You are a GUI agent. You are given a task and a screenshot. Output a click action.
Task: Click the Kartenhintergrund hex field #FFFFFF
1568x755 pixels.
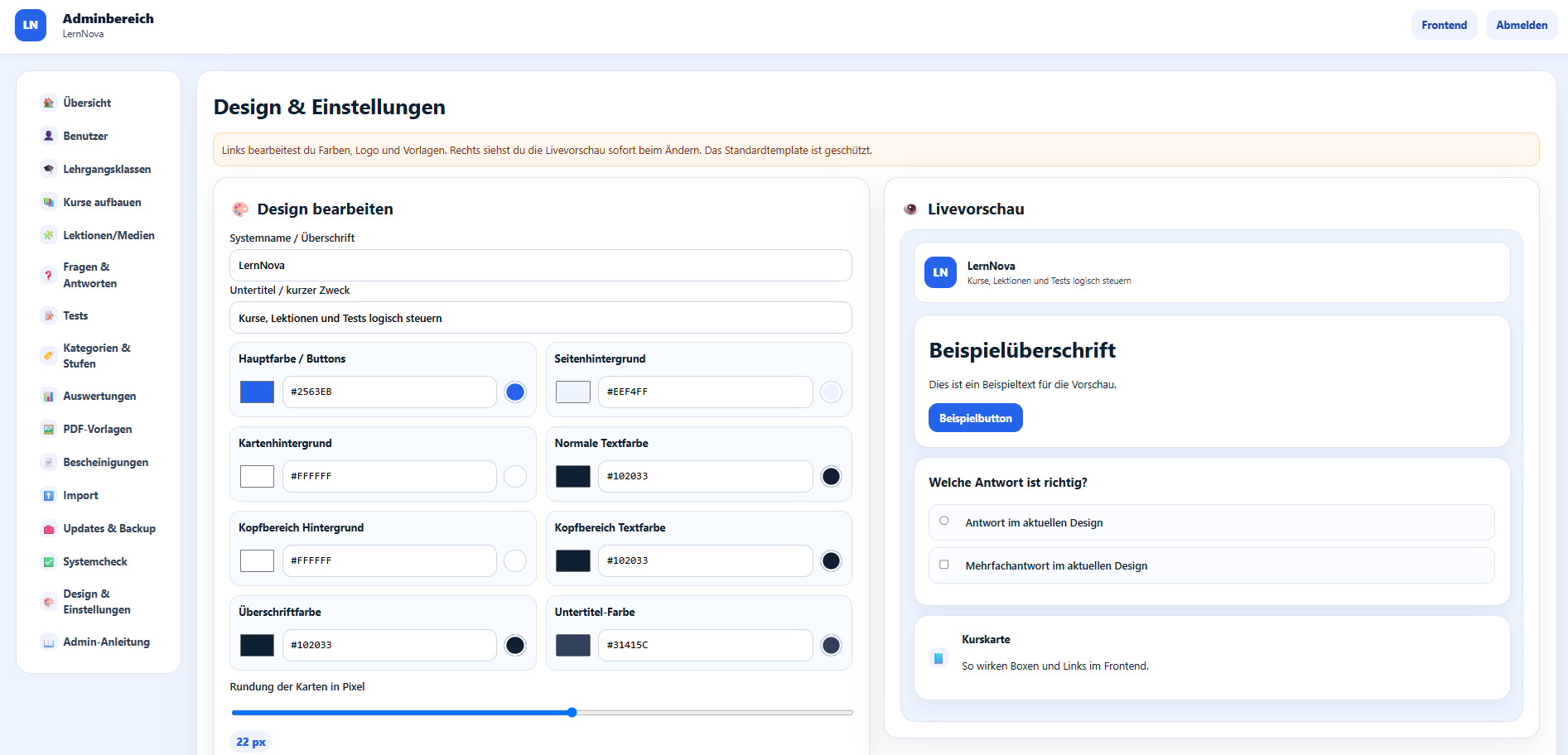(389, 476)
